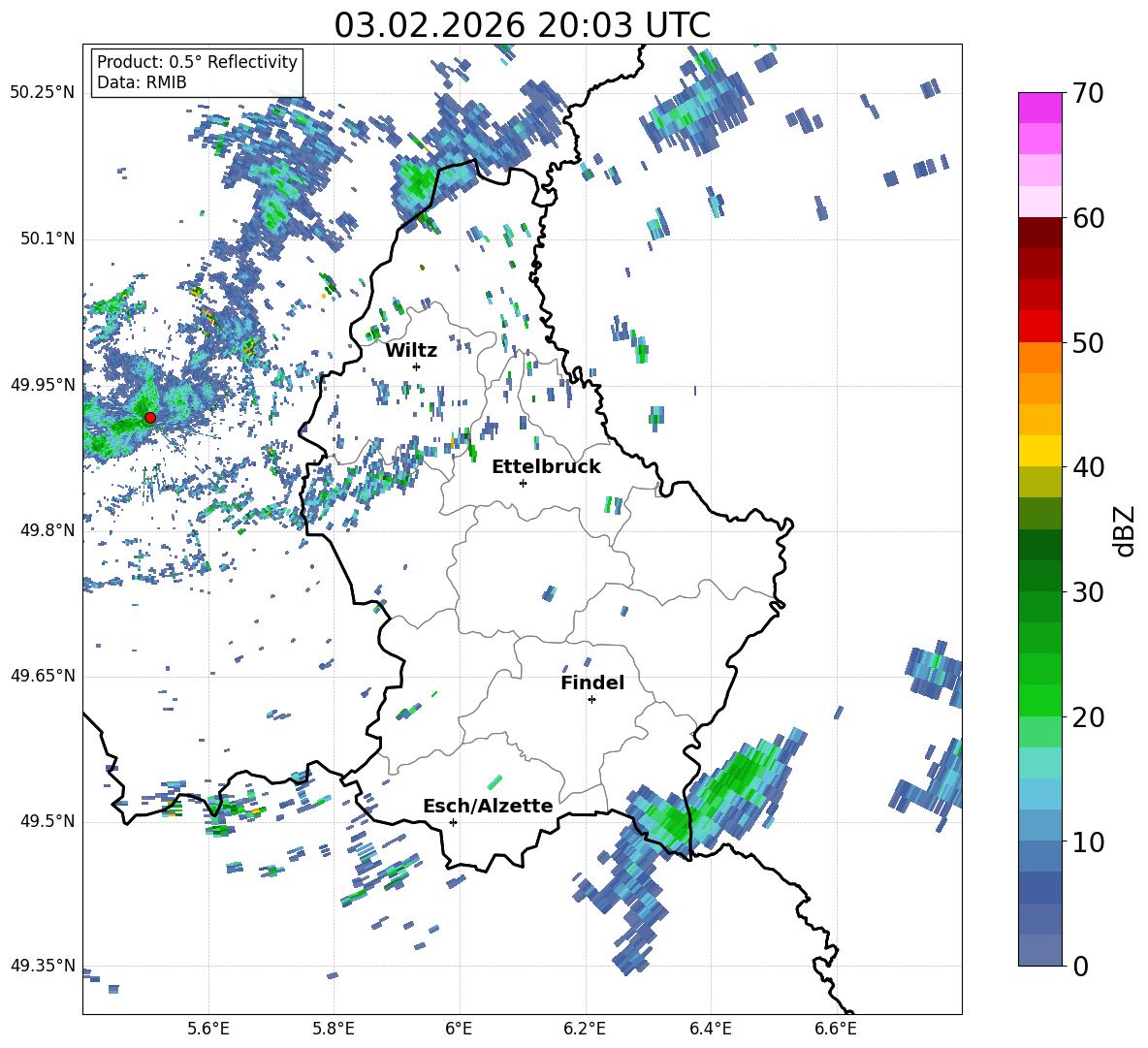Image resolution: width=1148 pixels, height=1048 pixels.
Task: Click the Ettelbruck station cross marker
Action: 523,483
